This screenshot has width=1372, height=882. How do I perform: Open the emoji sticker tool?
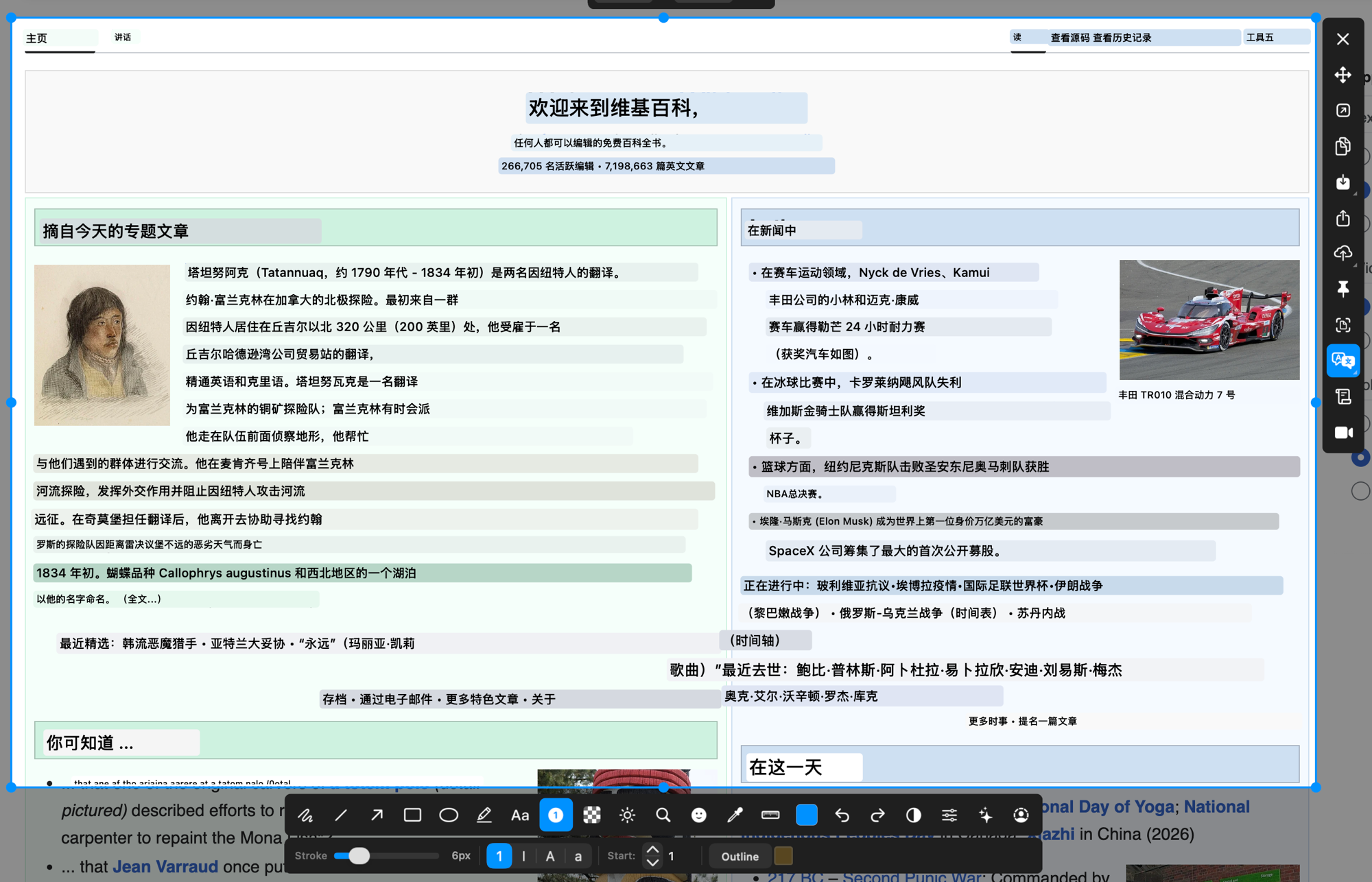click(x=698, y=815)
